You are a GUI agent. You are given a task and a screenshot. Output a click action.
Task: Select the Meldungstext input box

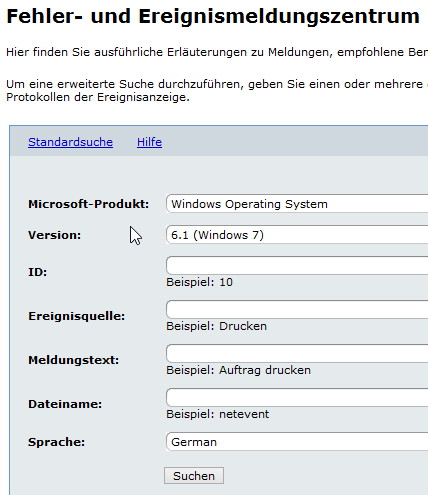click(297, 354)
